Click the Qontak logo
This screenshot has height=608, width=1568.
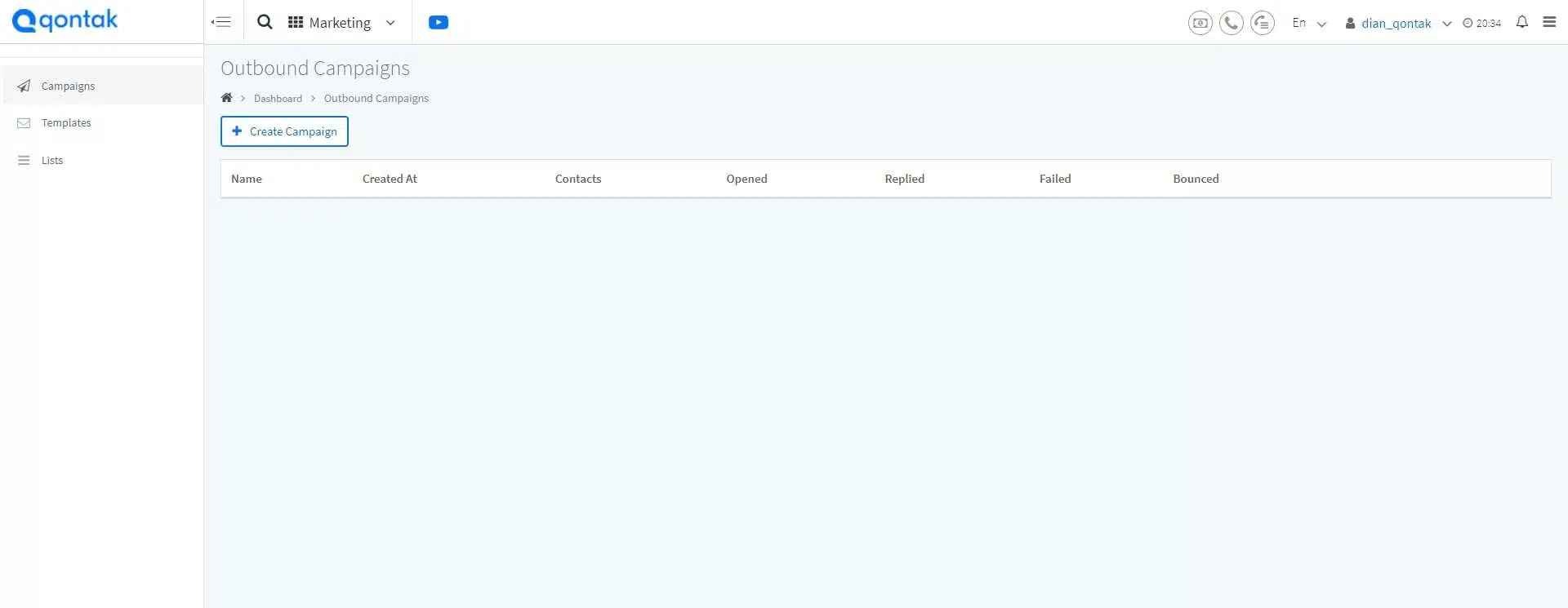[65, 20]
